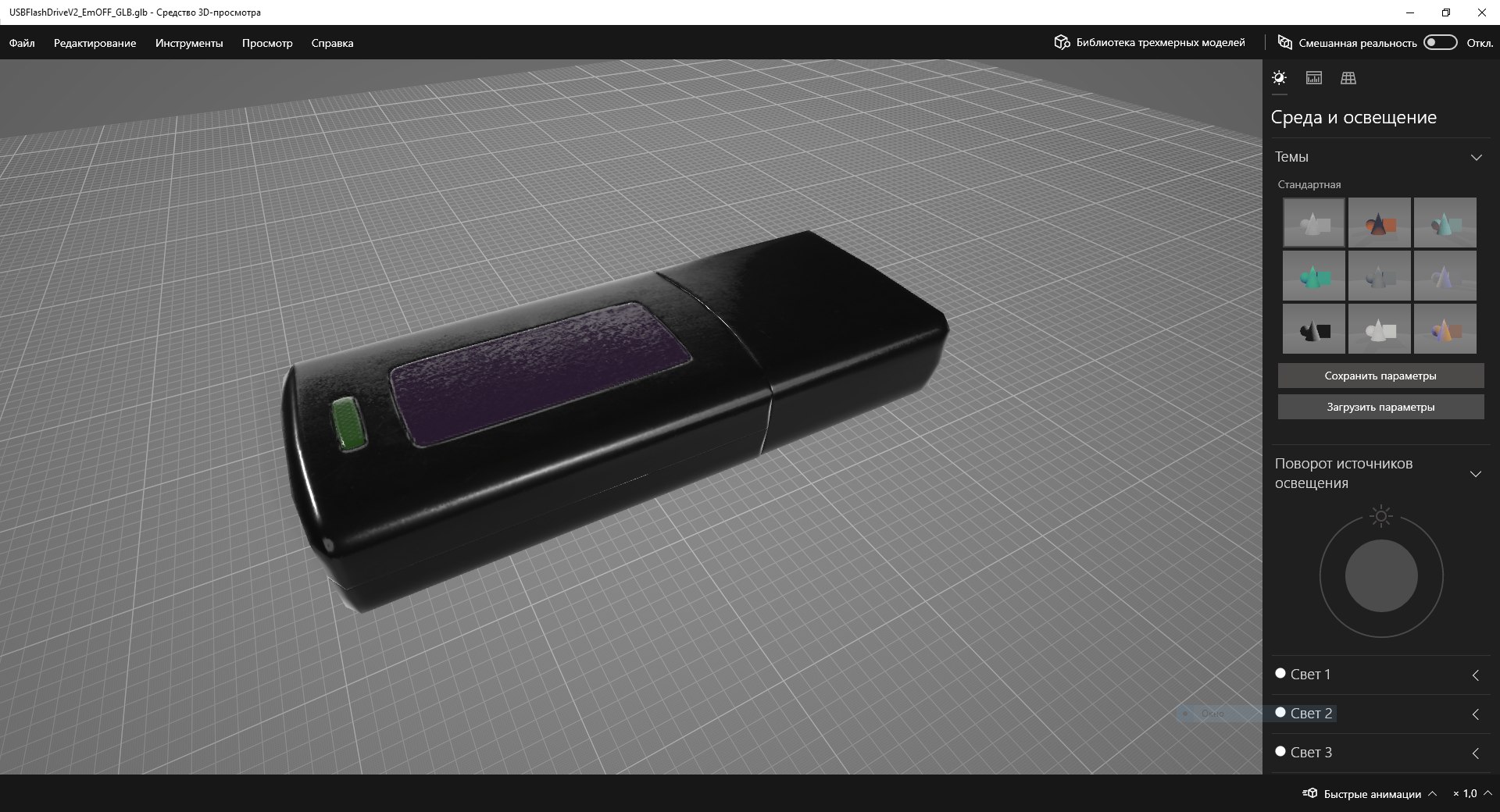
Task: Toggle the Свет 3 light dot
Action: [1280, 751]
